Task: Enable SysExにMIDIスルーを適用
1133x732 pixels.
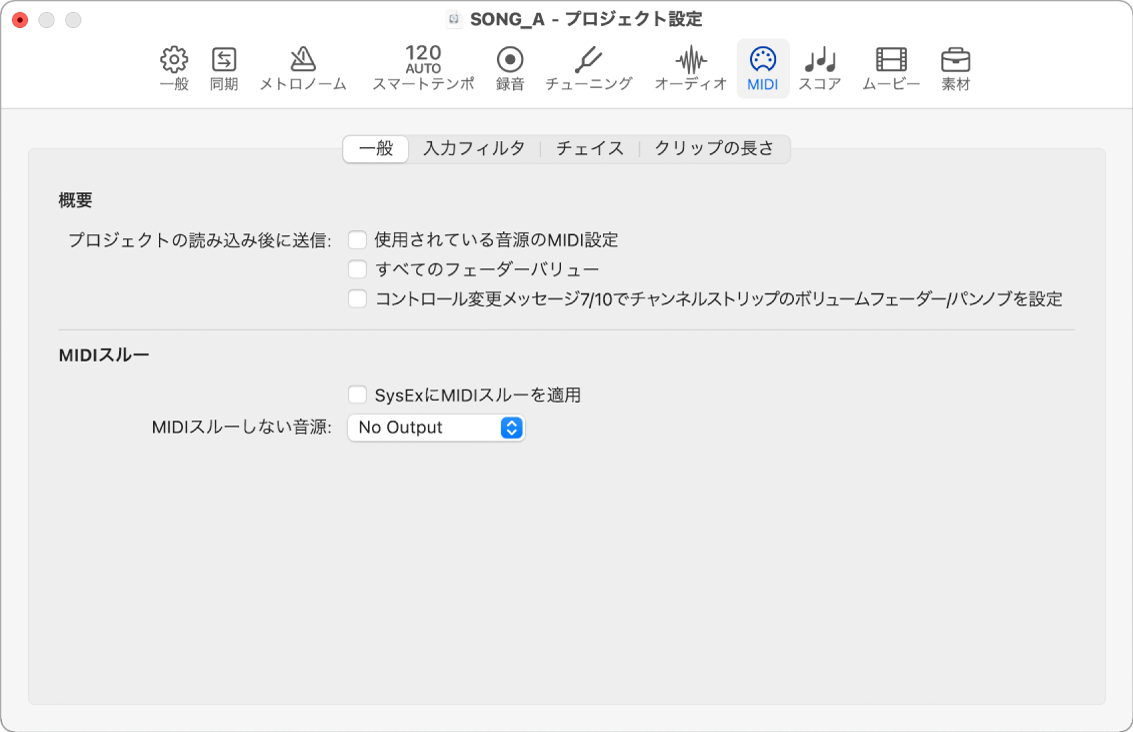Action: 358,395
